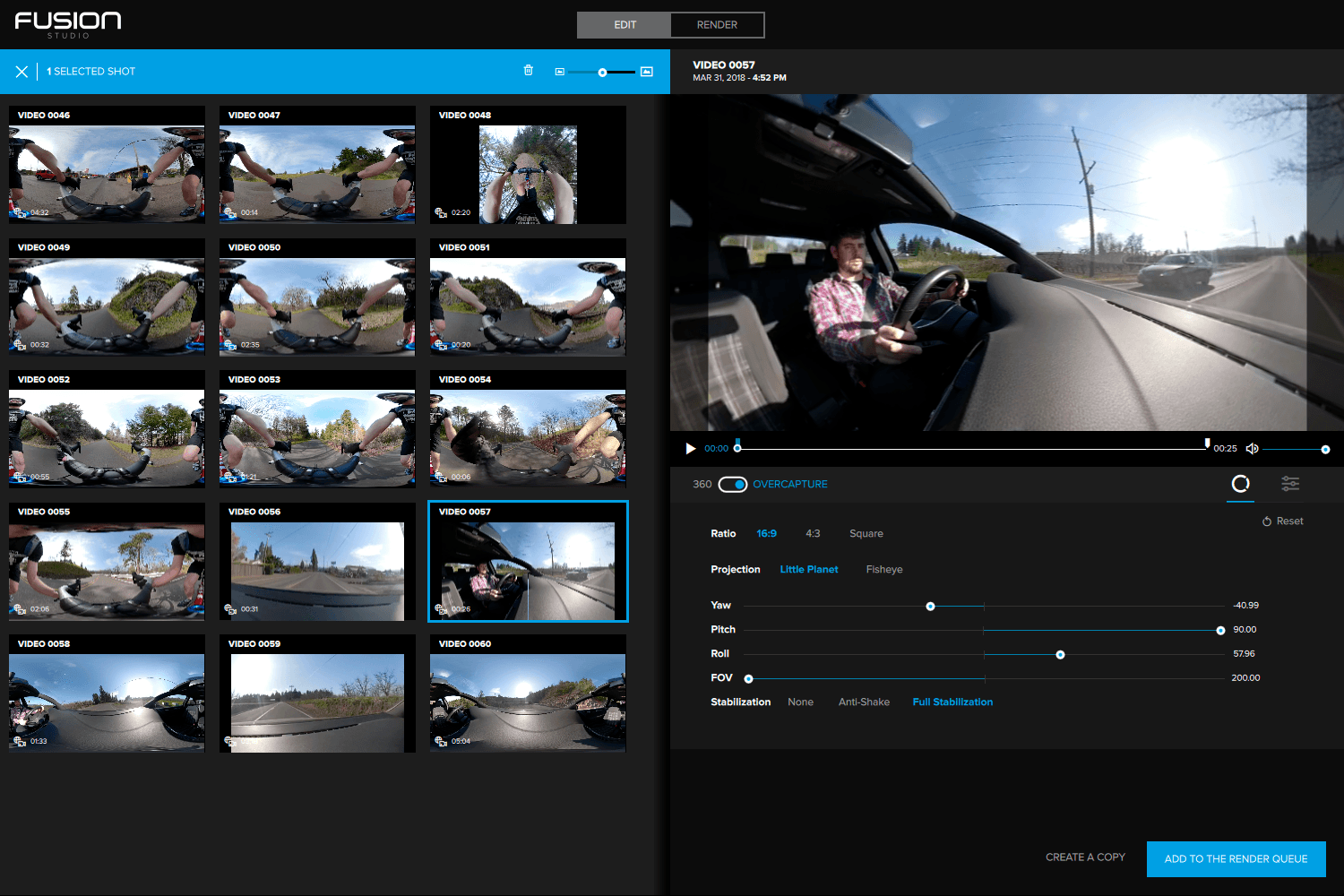Click the small thumbnail size icon

click(560, 72)
